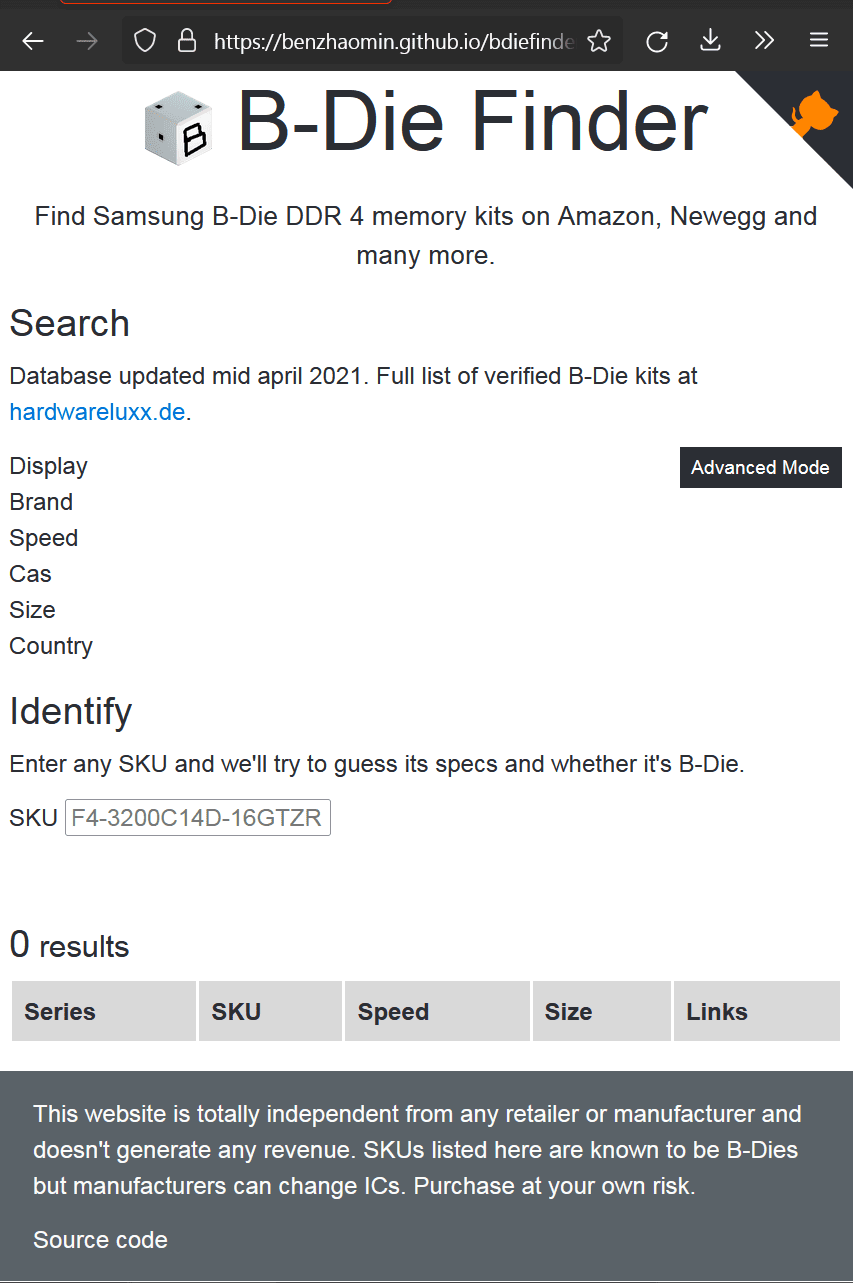The height and width of the screenshot is (1283, 853).
Task: Switch to Advanced Mode
Action: tap(760, 467)
